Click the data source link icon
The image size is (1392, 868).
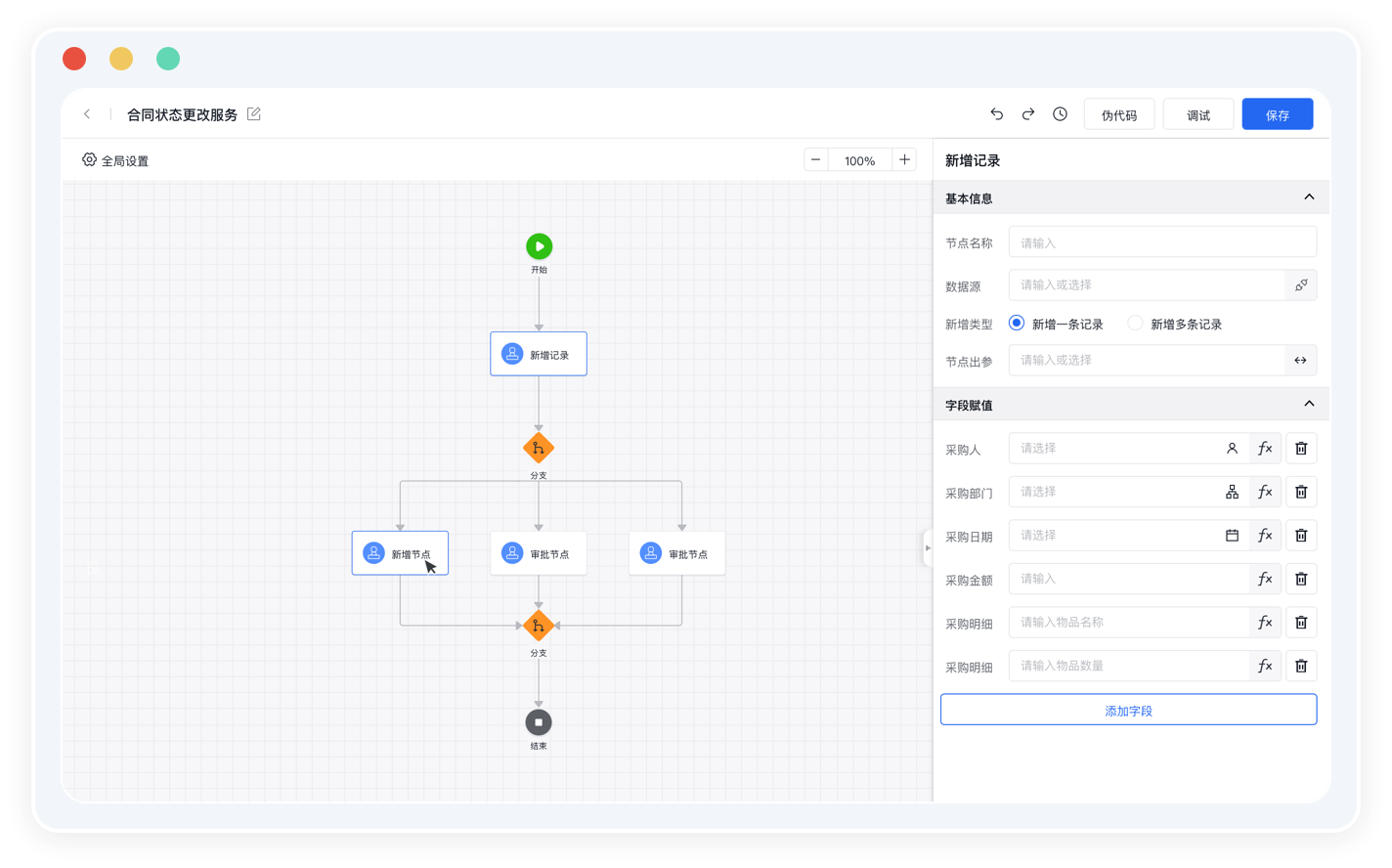[x=1301, y=285]
